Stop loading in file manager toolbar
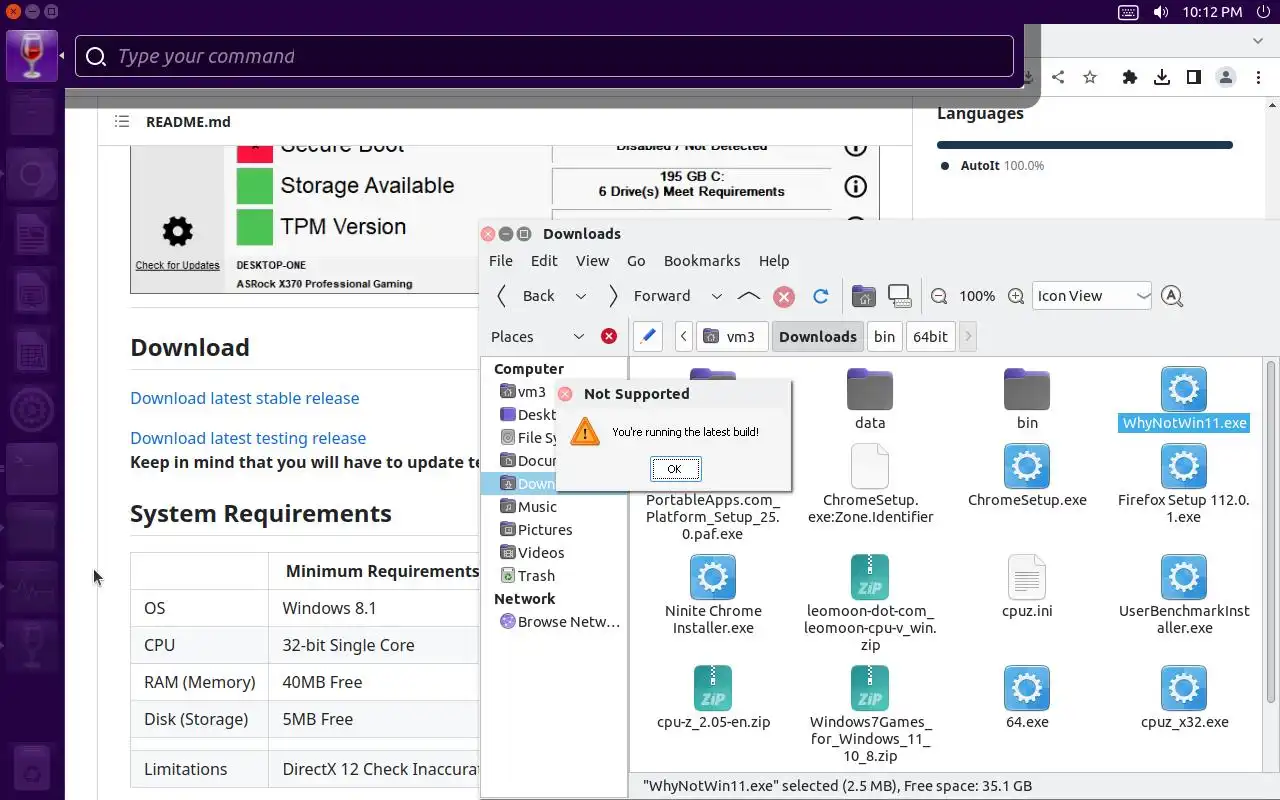Screen dimensions: 1280x800 [x=784, y=296]
